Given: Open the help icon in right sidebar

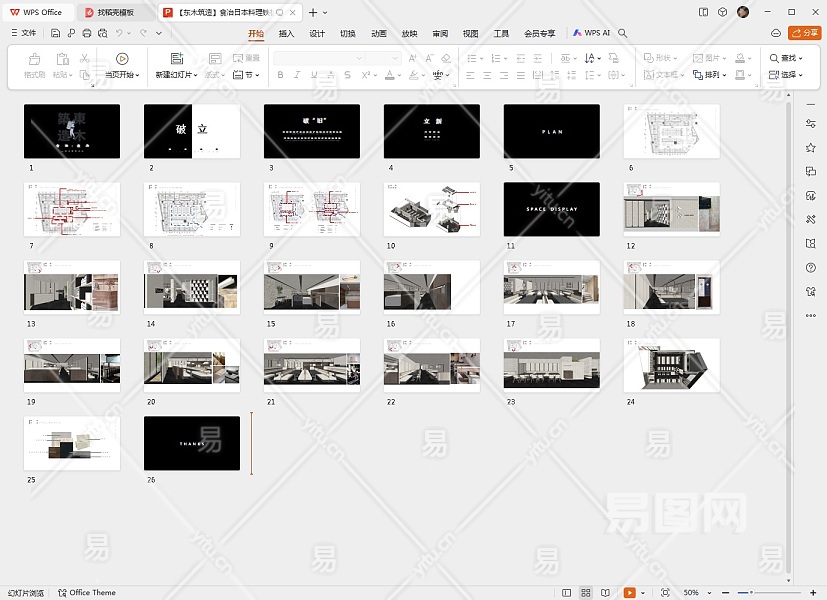Looking at the screenshot, I should [810, 267].
